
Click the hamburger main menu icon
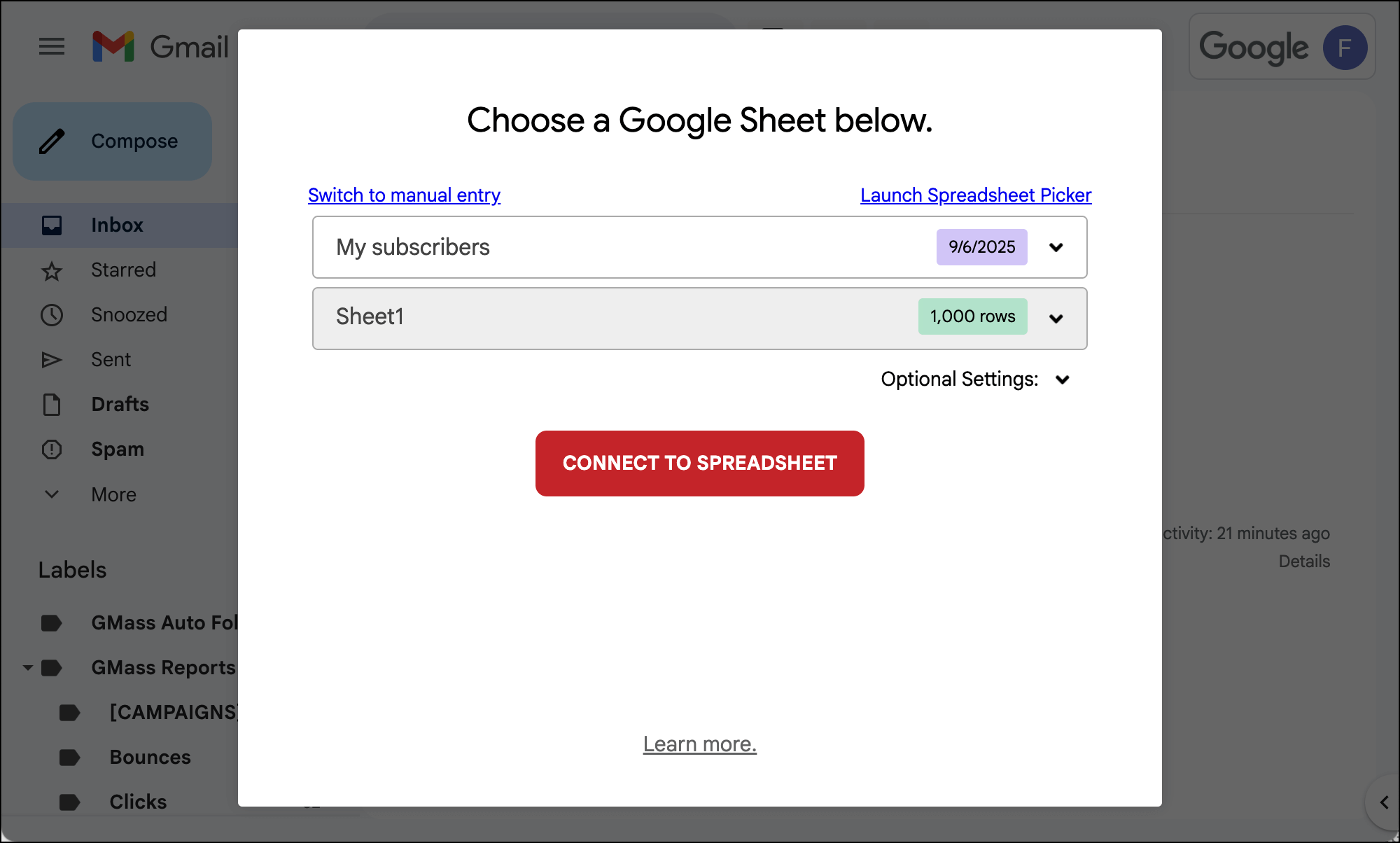pyautogui.click(x=52, y=47)
